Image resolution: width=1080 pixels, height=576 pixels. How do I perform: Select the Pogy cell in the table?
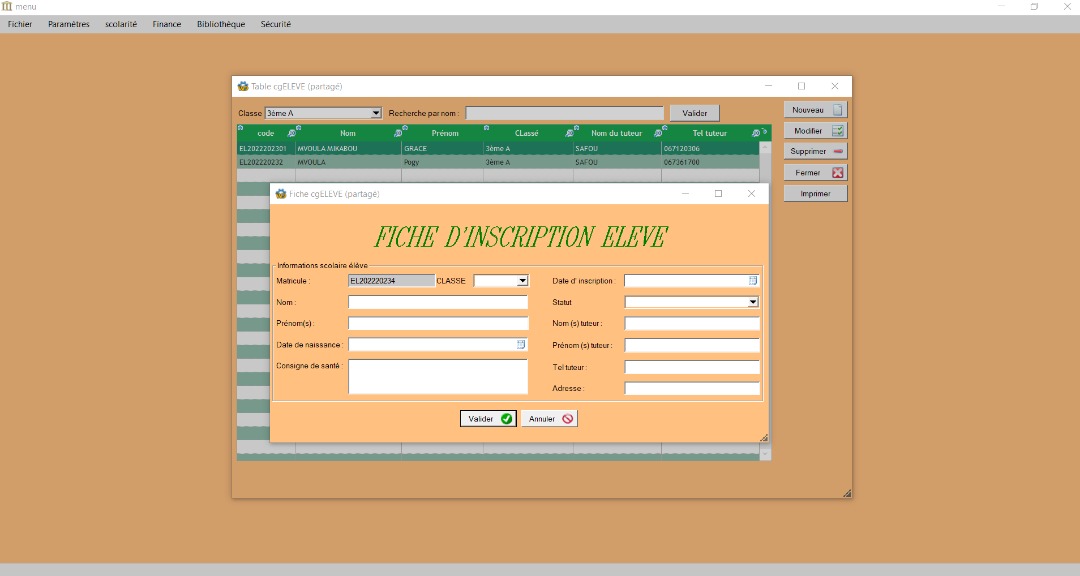(442, 163)
